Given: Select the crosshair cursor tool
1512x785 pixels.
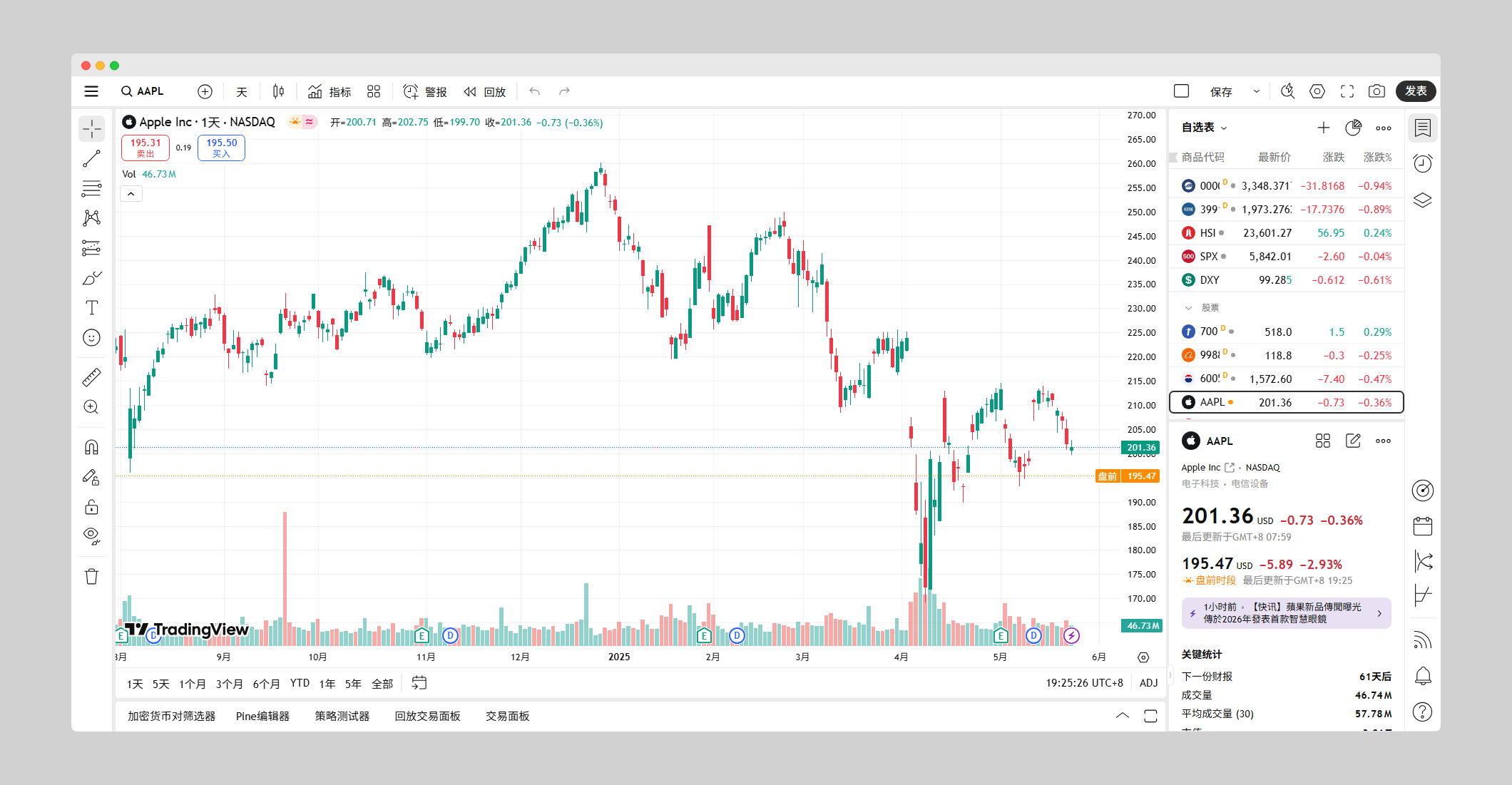Looking at the screenshot, I should coord(92,129).
